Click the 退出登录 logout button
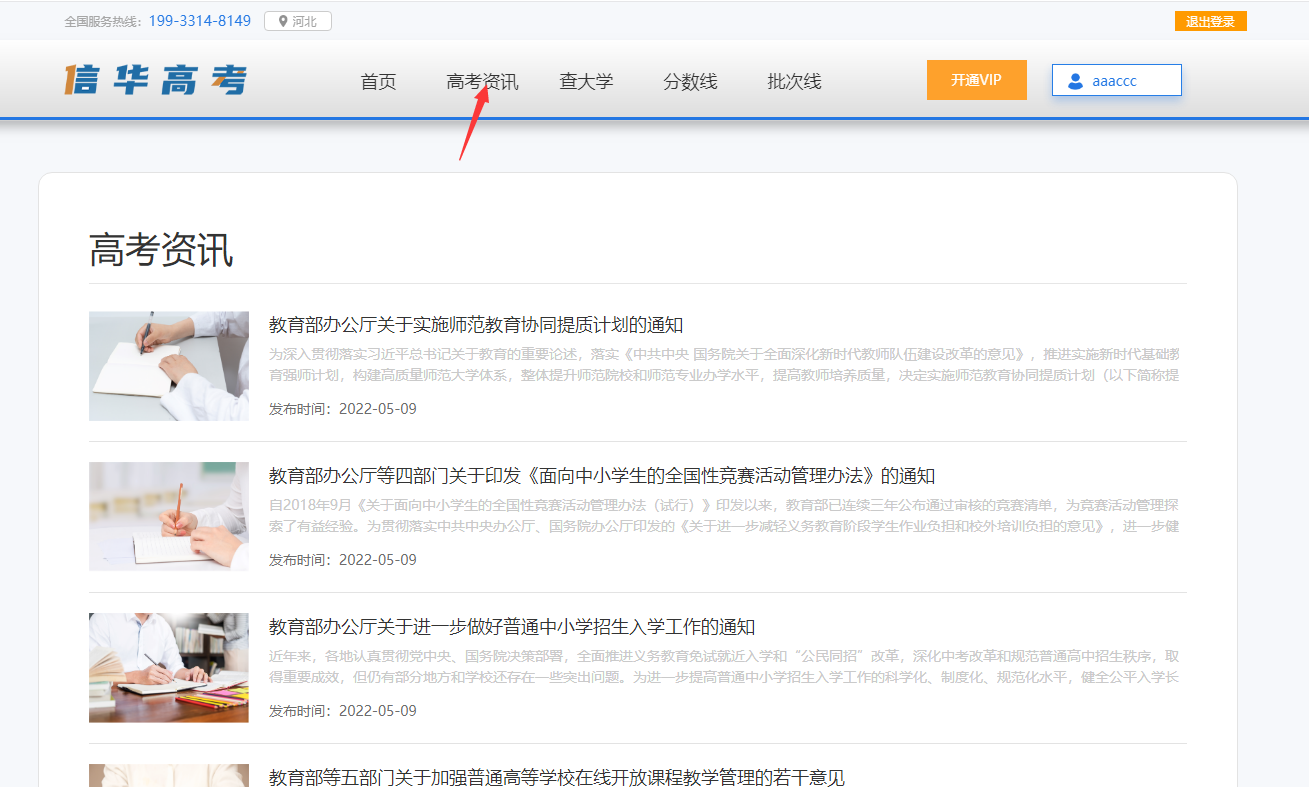Viewport: 1309px width, 787px height. pos(1210,21)
